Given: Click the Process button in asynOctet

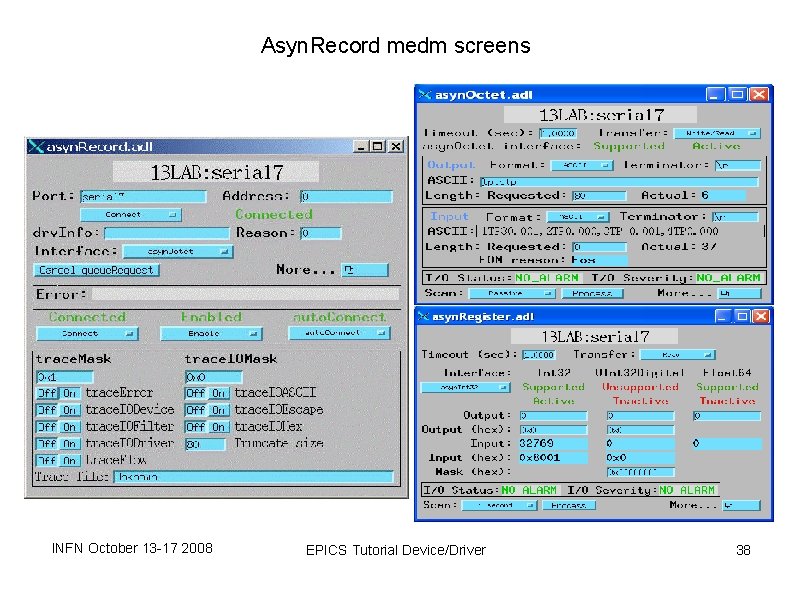Looking at the screenshot, I should (592, 293).
